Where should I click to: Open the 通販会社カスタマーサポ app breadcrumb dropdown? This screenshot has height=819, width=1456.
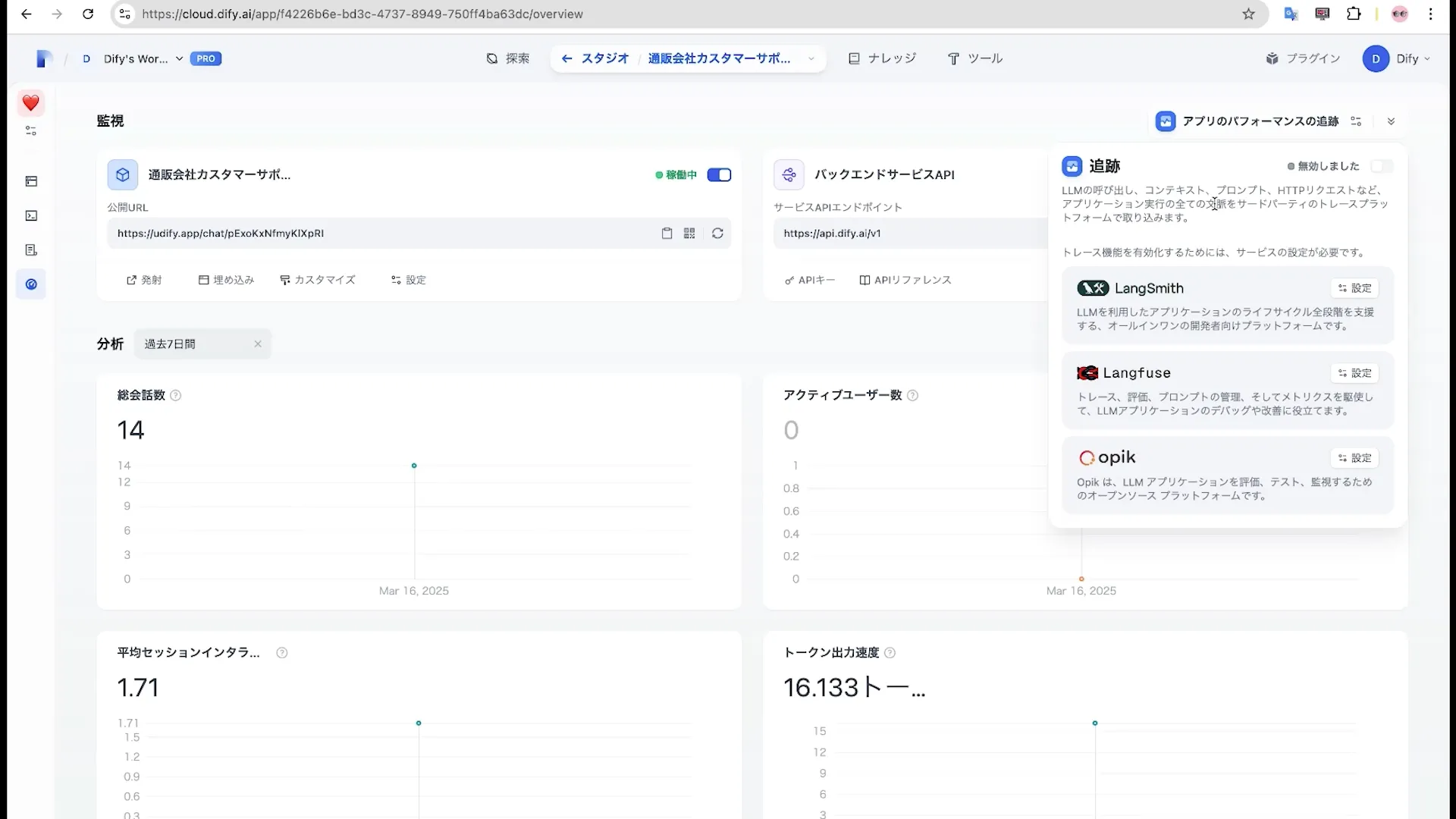tap(811, 58)
